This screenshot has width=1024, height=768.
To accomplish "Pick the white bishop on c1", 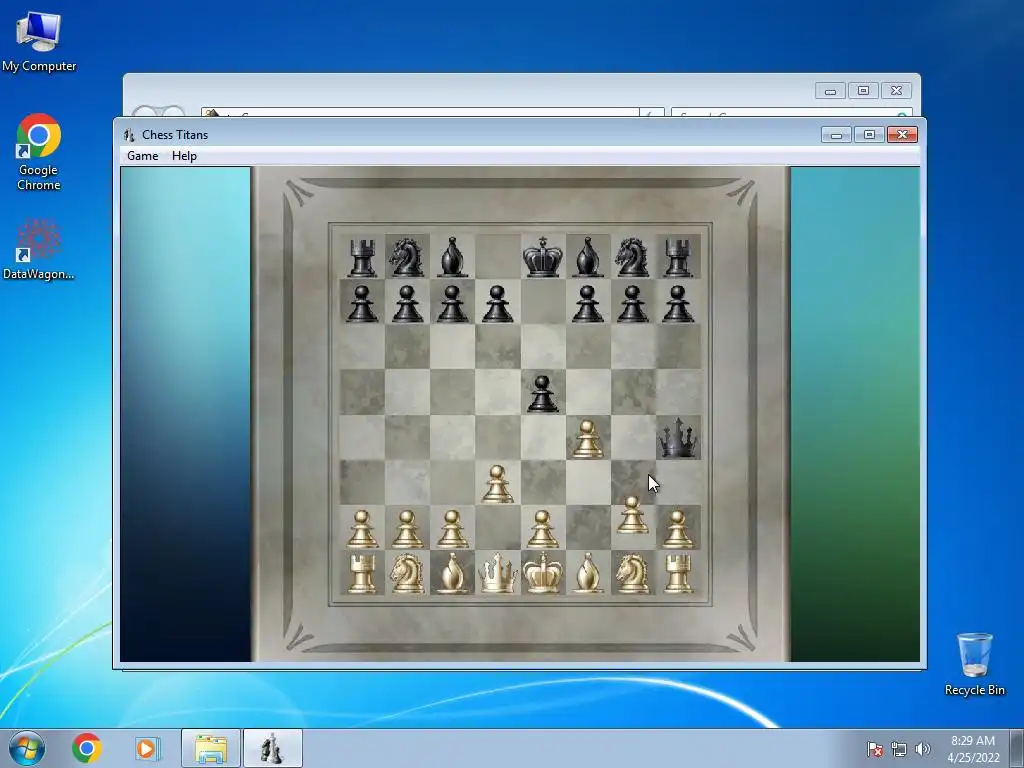I will [452, 573].
